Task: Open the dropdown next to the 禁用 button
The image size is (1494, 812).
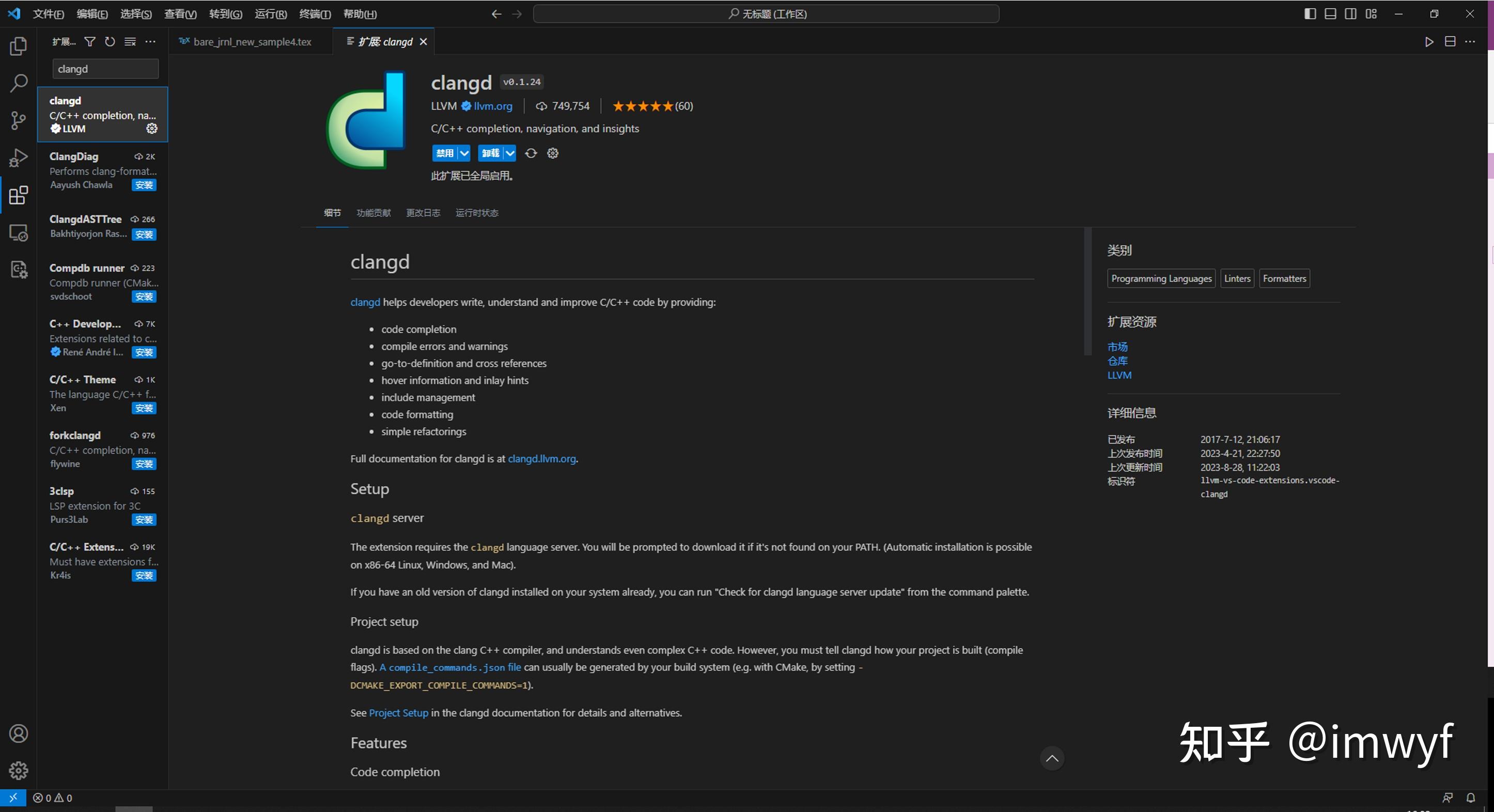Action: (464, 152)
